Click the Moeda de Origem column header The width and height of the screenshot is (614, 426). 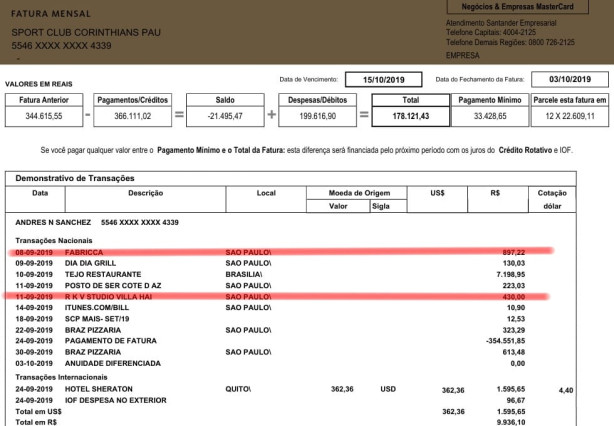point(359,193)
